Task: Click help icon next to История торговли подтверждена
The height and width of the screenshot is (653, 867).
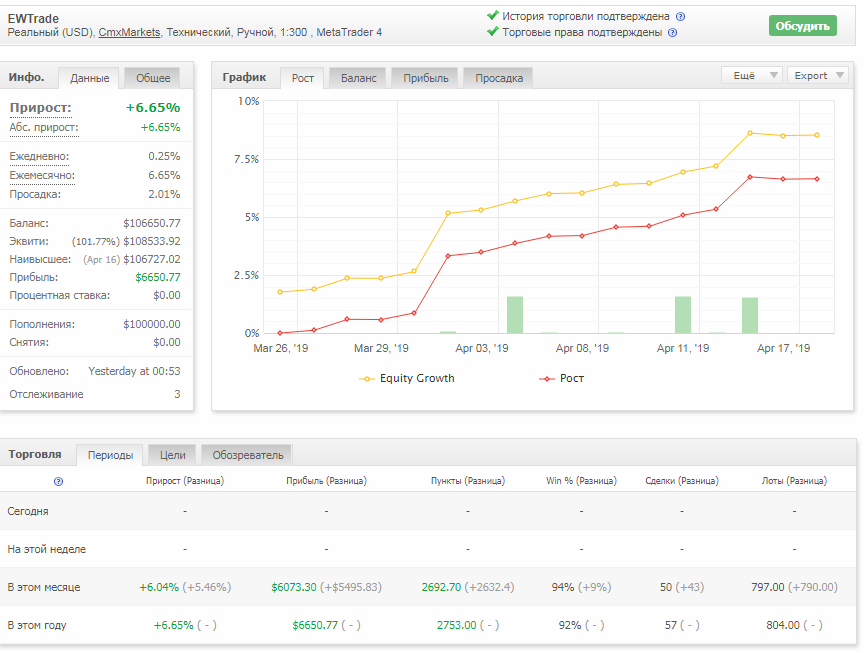Action: 681,17
